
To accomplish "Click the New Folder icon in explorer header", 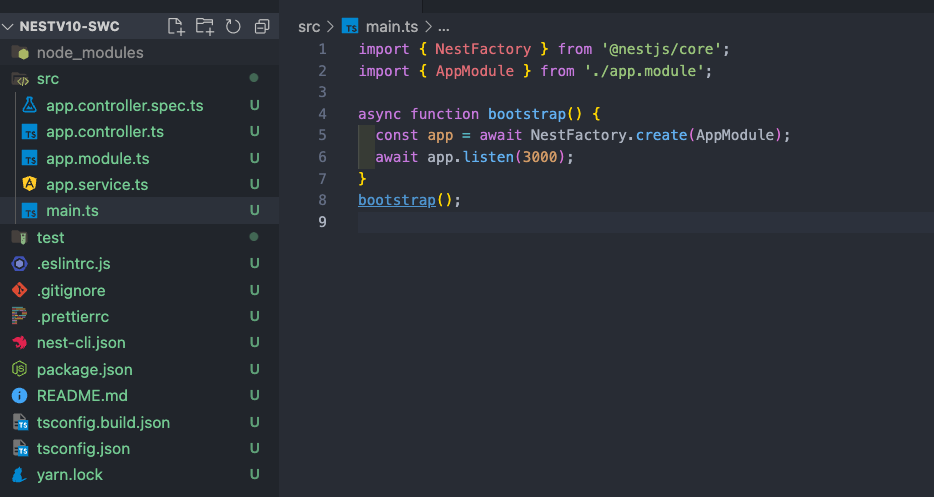I will click(204, 26).
